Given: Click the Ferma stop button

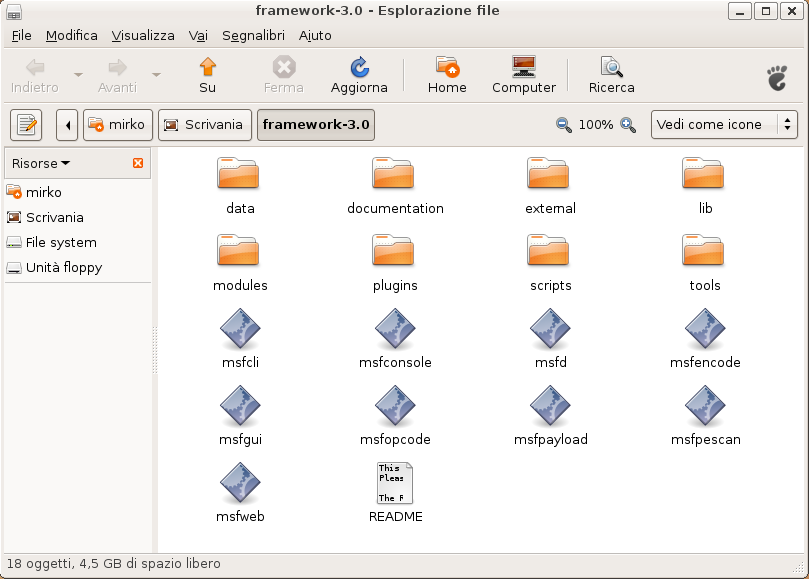Looking at the screenshot, I should click(x=284, y=75).
